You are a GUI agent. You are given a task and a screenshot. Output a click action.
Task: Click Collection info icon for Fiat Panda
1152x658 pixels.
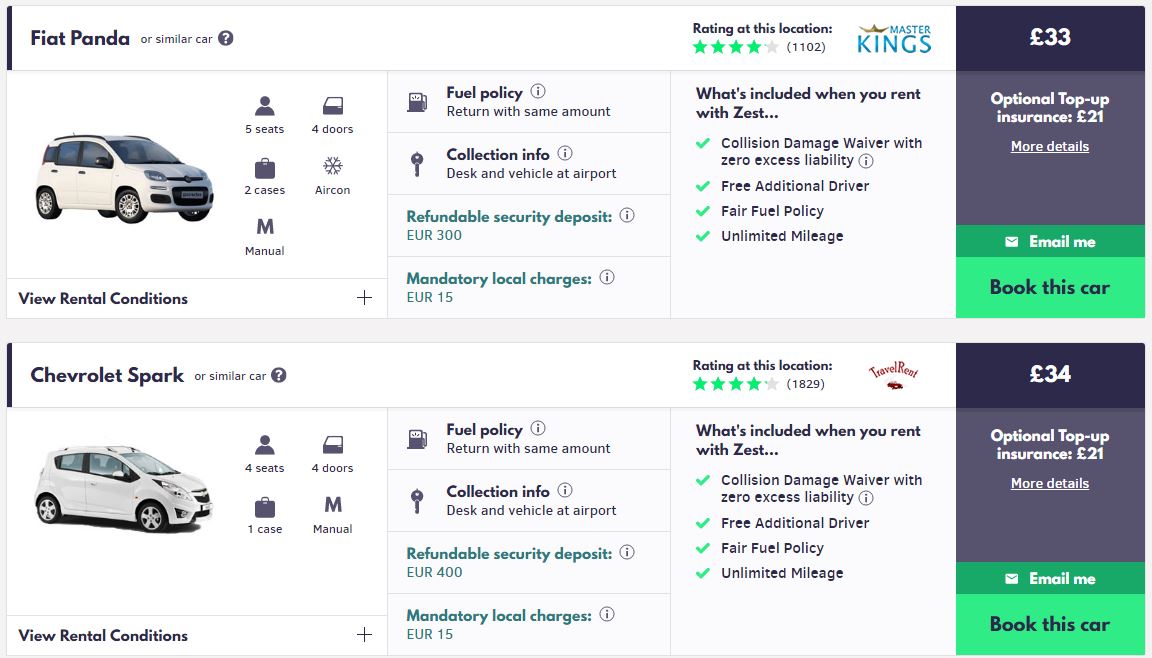point(565,154)
